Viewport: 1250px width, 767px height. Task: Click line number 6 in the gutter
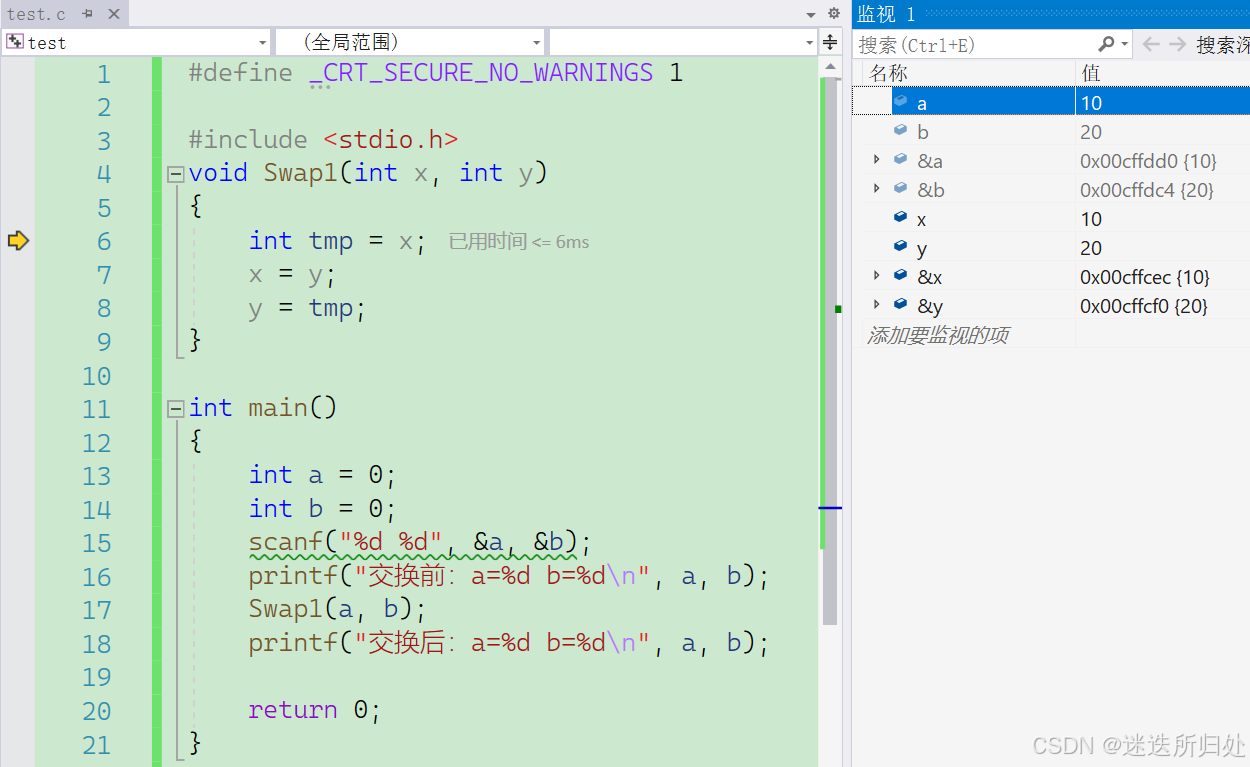point(104,241)
